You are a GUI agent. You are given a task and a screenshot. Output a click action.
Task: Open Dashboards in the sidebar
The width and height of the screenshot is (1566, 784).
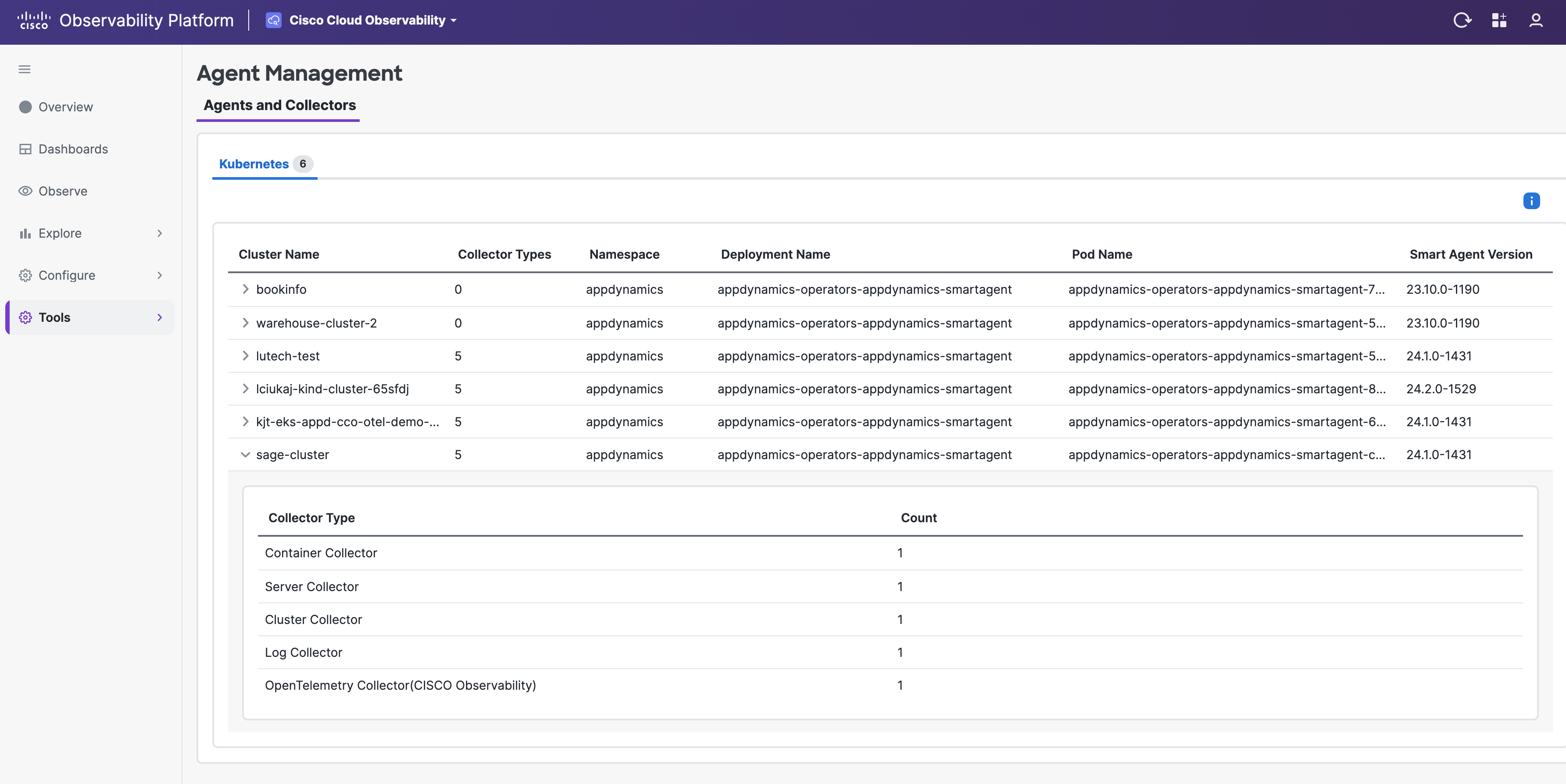pyautogui.click(x=89, y=149)
